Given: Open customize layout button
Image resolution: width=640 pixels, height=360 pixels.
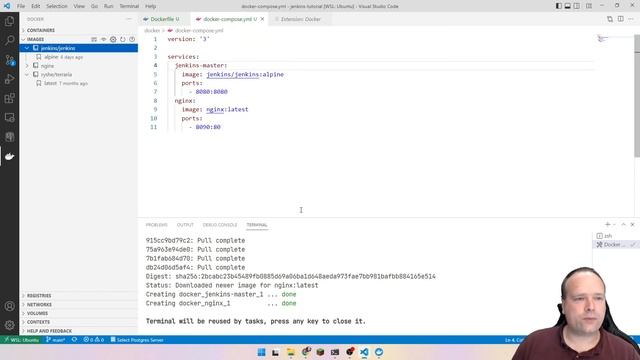Looking at the screenshot, I should (589, 6).
